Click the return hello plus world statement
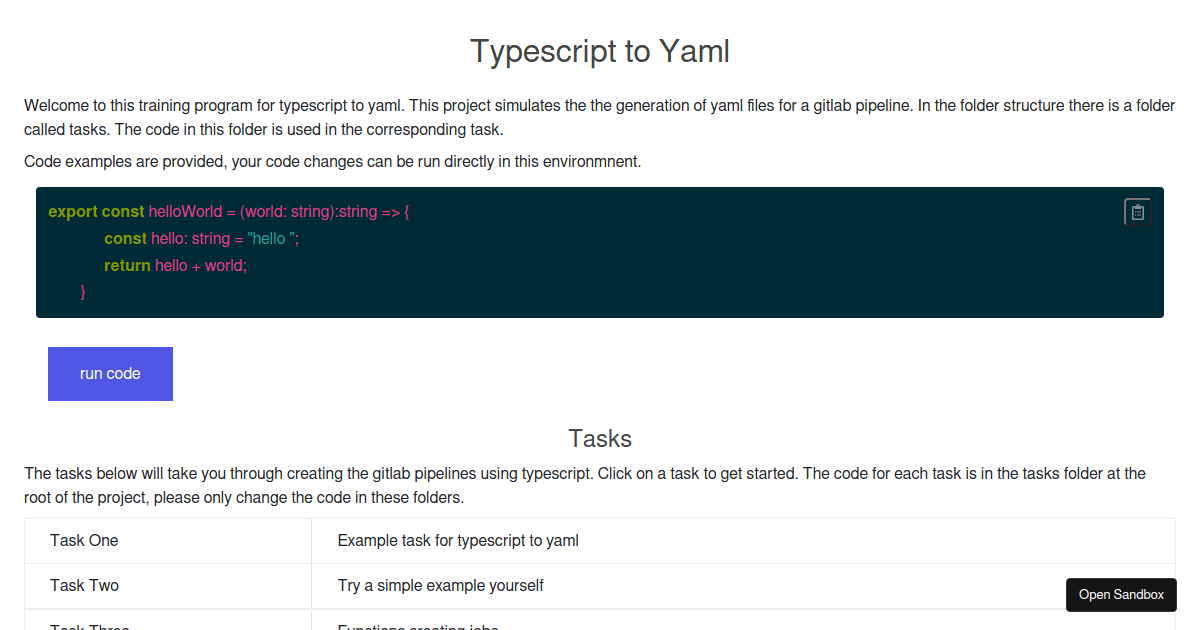The image size is (1200, 630). click(x=175, y=265)
